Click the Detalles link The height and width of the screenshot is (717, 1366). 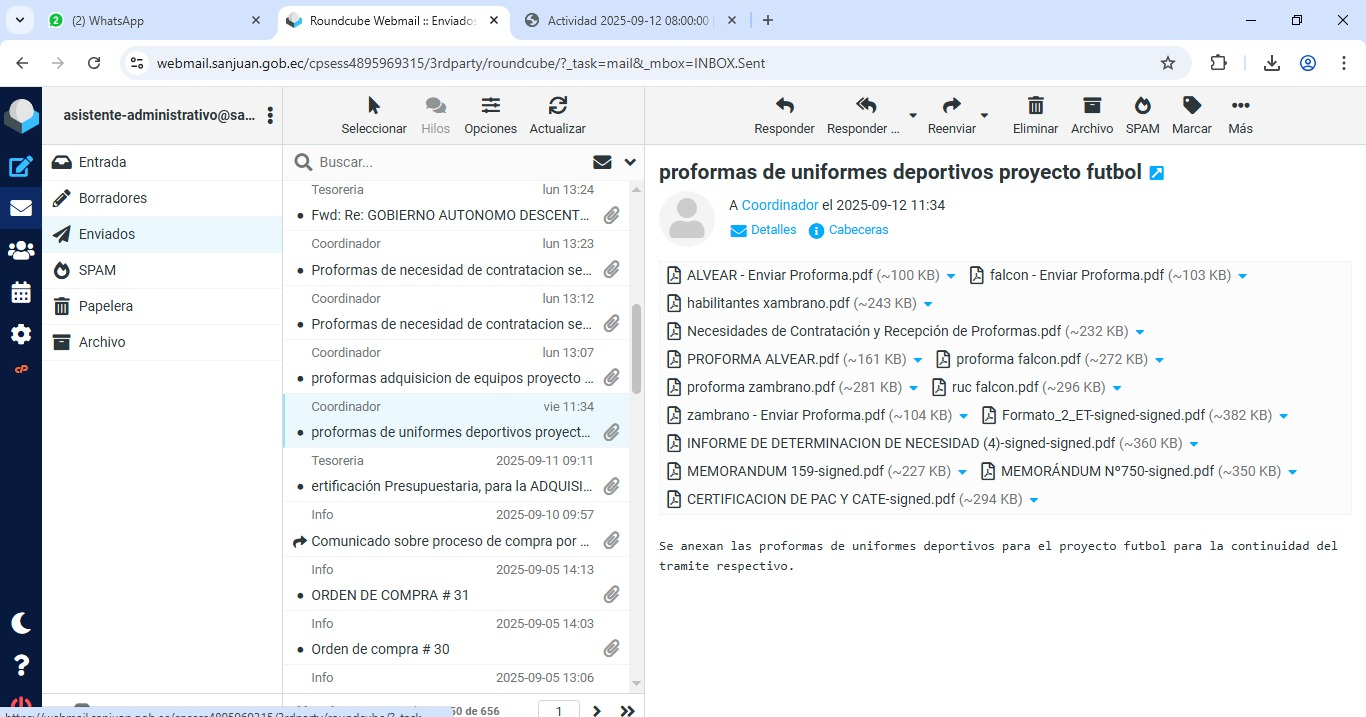coord(773,230)
